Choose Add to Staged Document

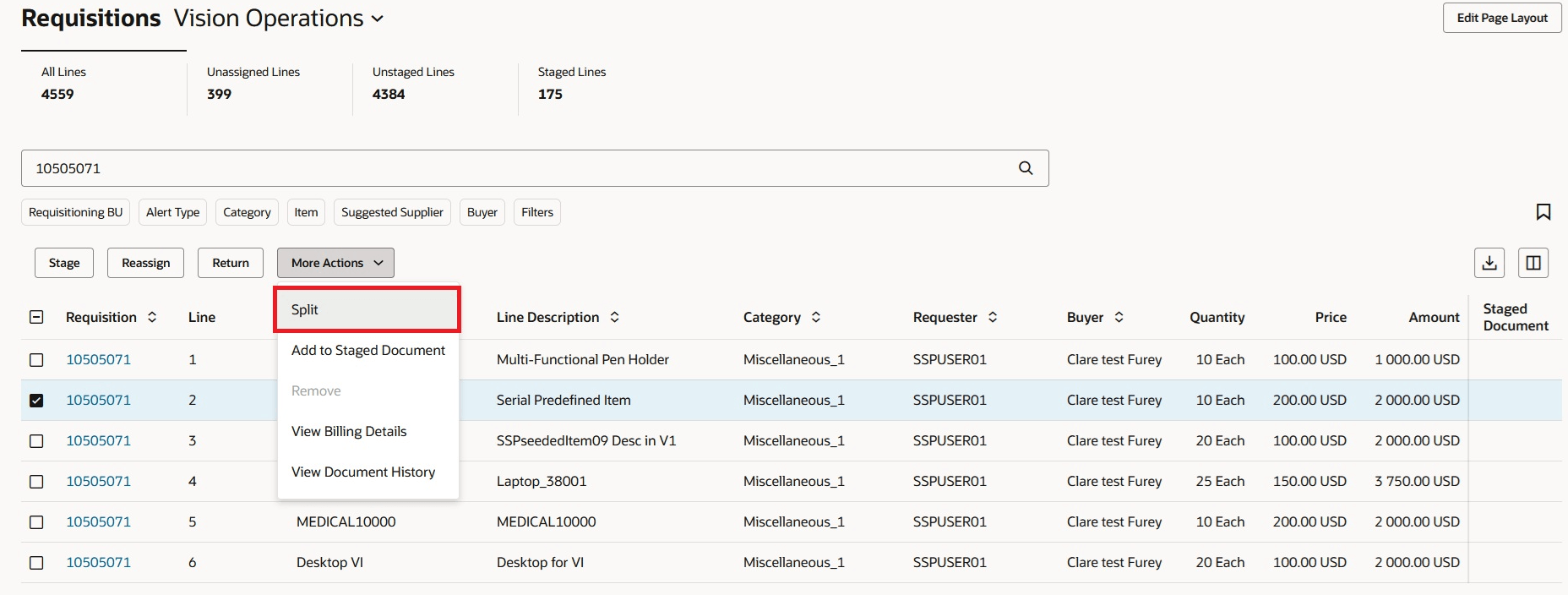[x=367, y=350]
